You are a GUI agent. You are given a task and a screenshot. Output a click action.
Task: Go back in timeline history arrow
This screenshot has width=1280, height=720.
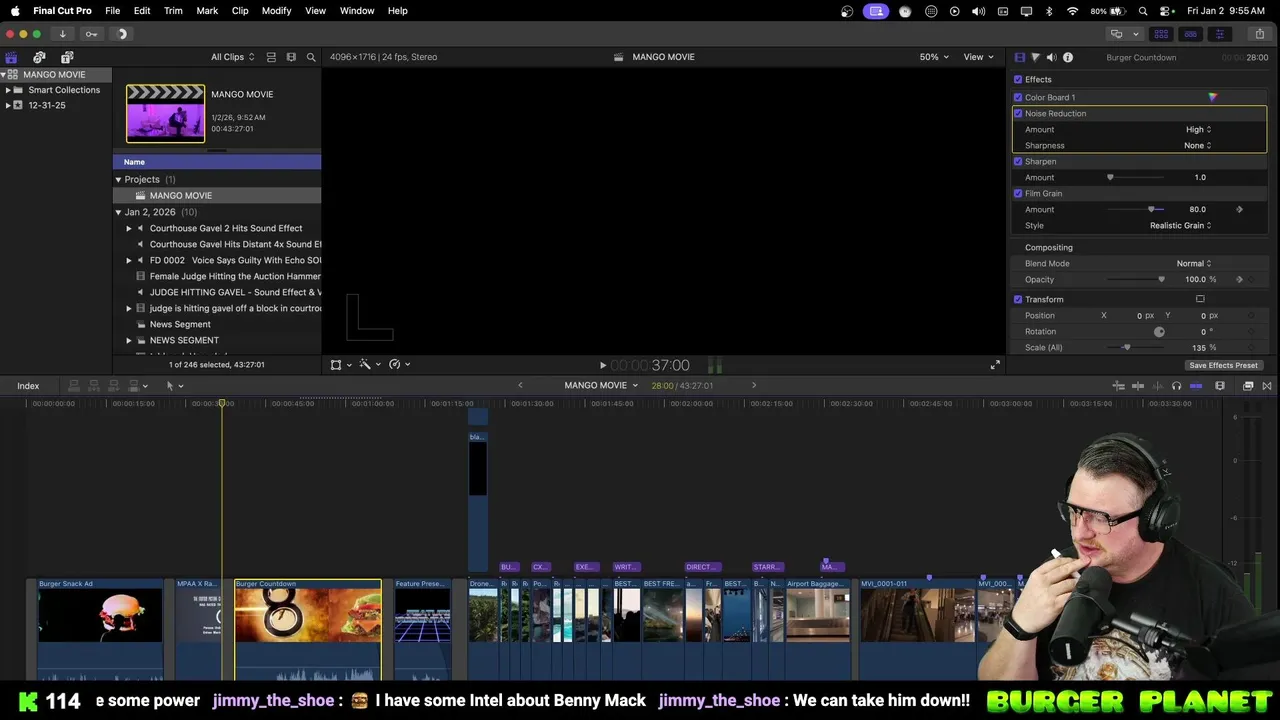pos(520,386)
